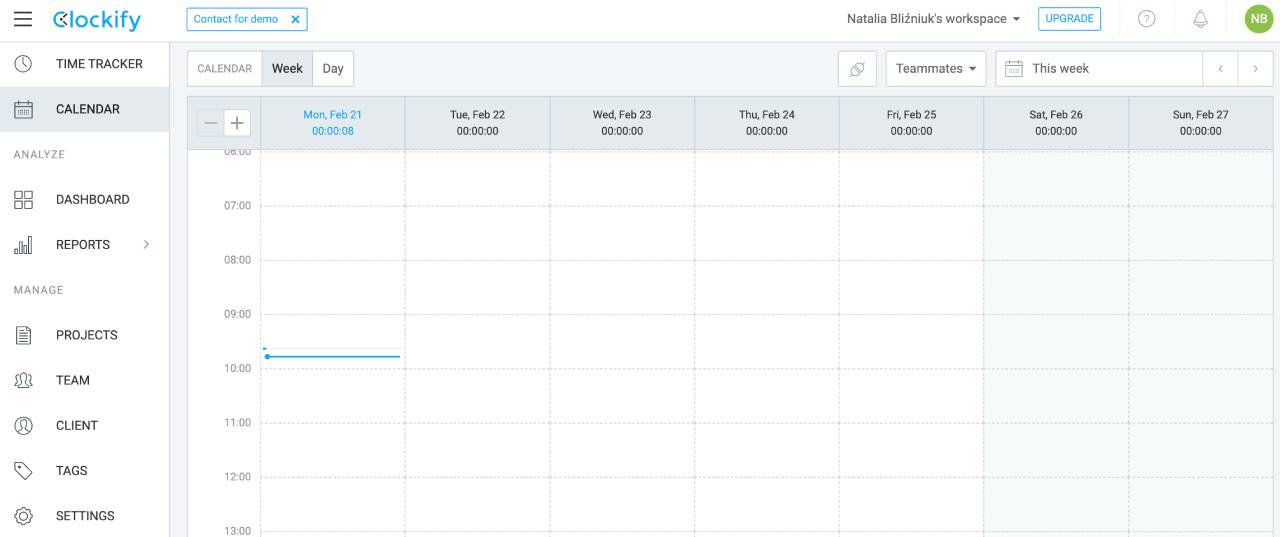Zoom out calendar with minus button
Screen dimensions: 1280x537
(210, 123)
